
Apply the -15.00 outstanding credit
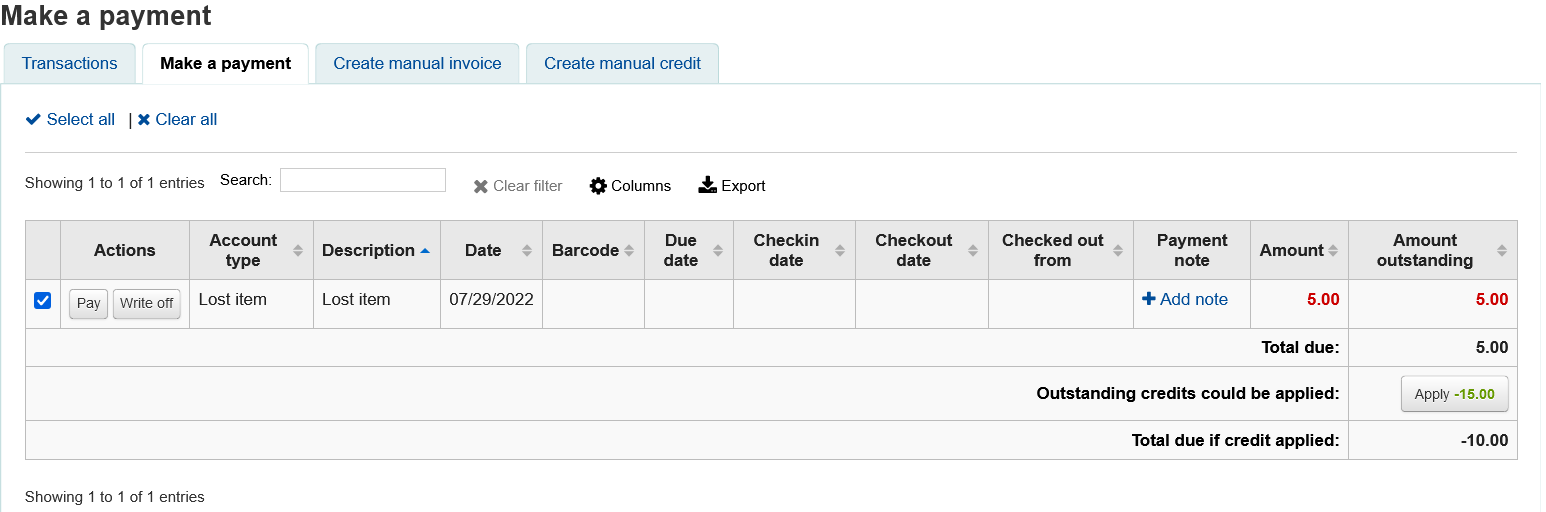coord(1454,394)
